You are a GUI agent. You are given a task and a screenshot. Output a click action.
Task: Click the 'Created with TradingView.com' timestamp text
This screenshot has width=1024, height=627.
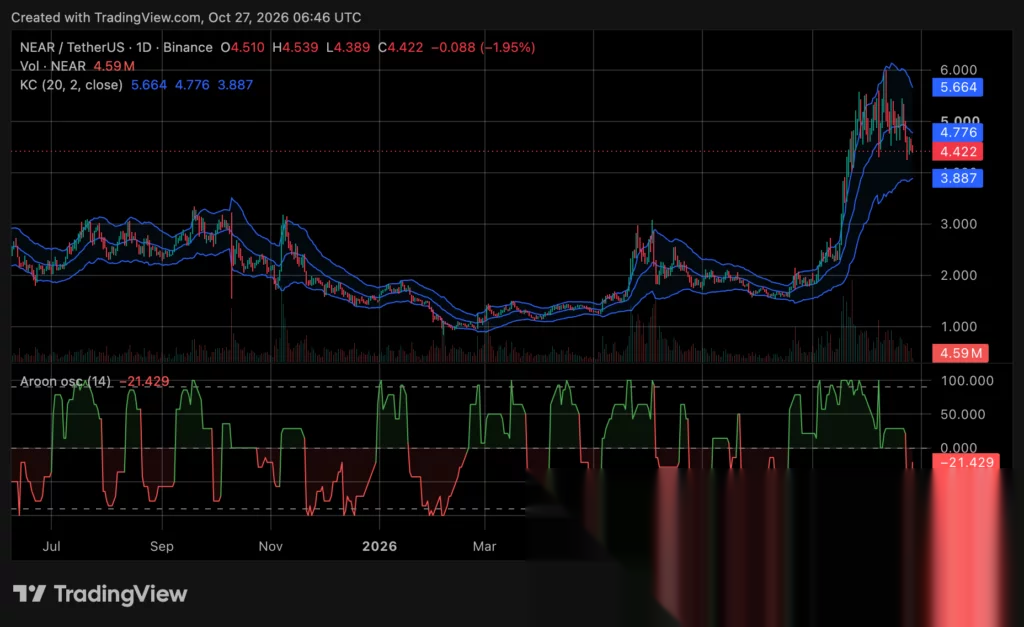[186, 18]
